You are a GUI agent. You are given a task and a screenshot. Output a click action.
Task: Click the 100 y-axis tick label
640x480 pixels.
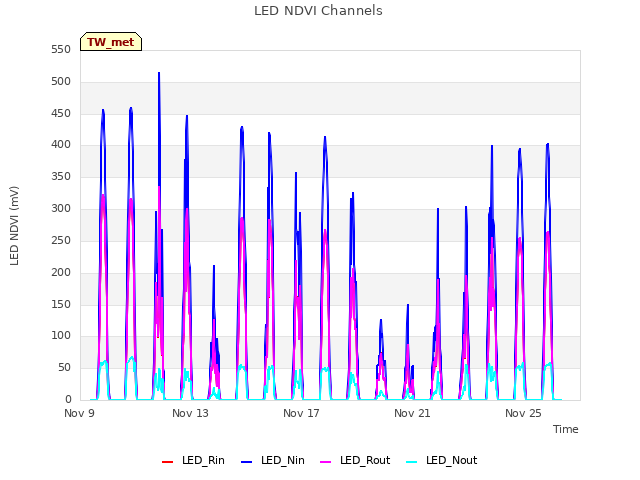coord(61,336)
